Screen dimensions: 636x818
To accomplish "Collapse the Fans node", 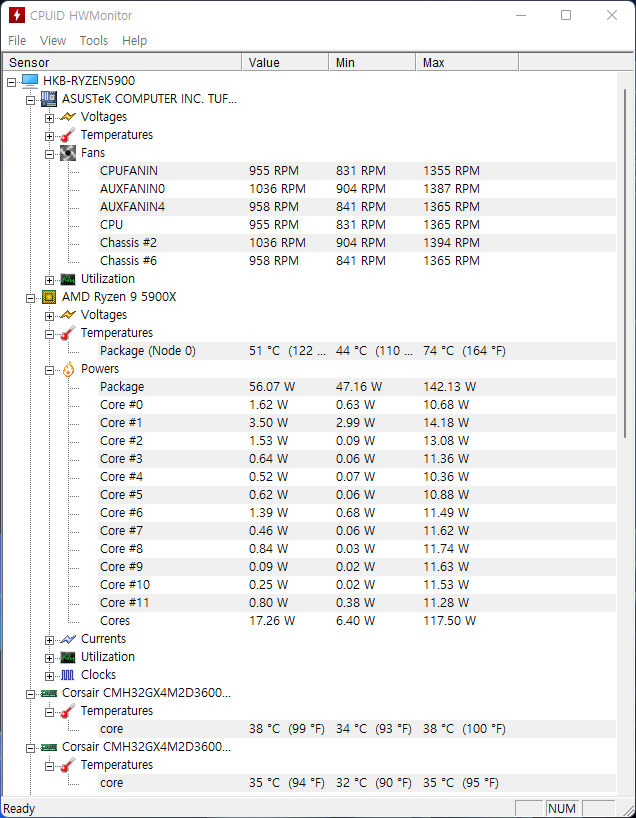I will (49, 154).
